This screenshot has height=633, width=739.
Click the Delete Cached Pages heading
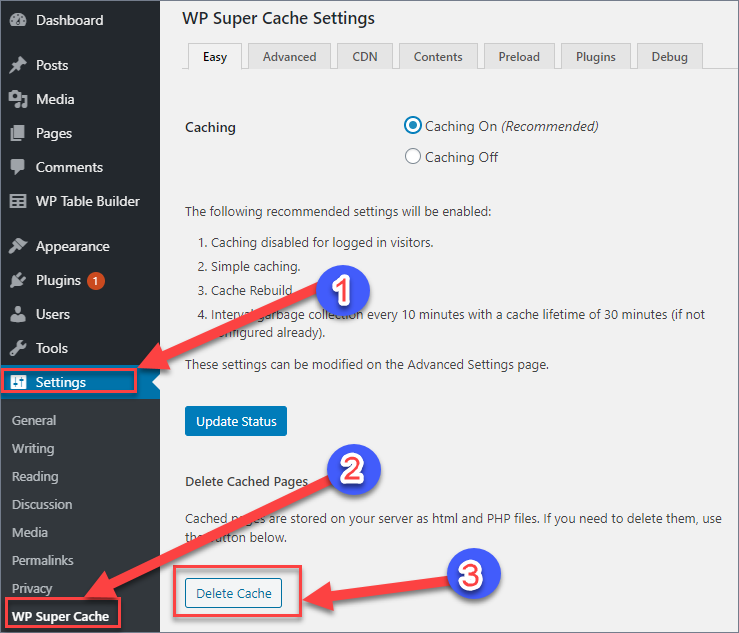(246, 481)
